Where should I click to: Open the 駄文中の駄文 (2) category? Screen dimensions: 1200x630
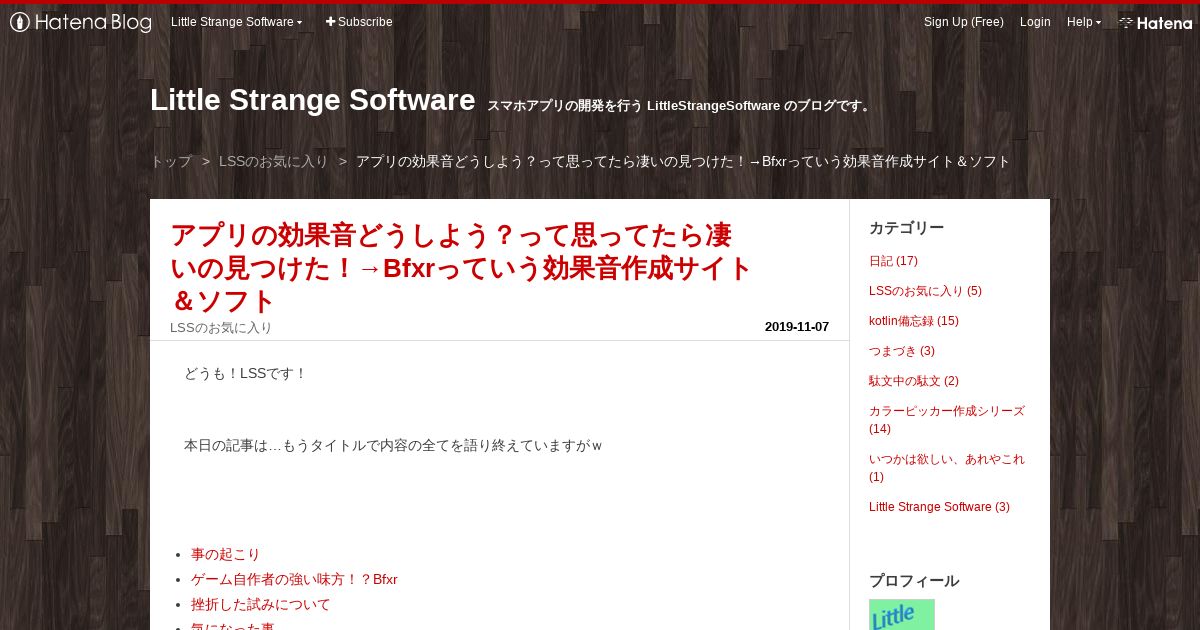click(914, 381)
